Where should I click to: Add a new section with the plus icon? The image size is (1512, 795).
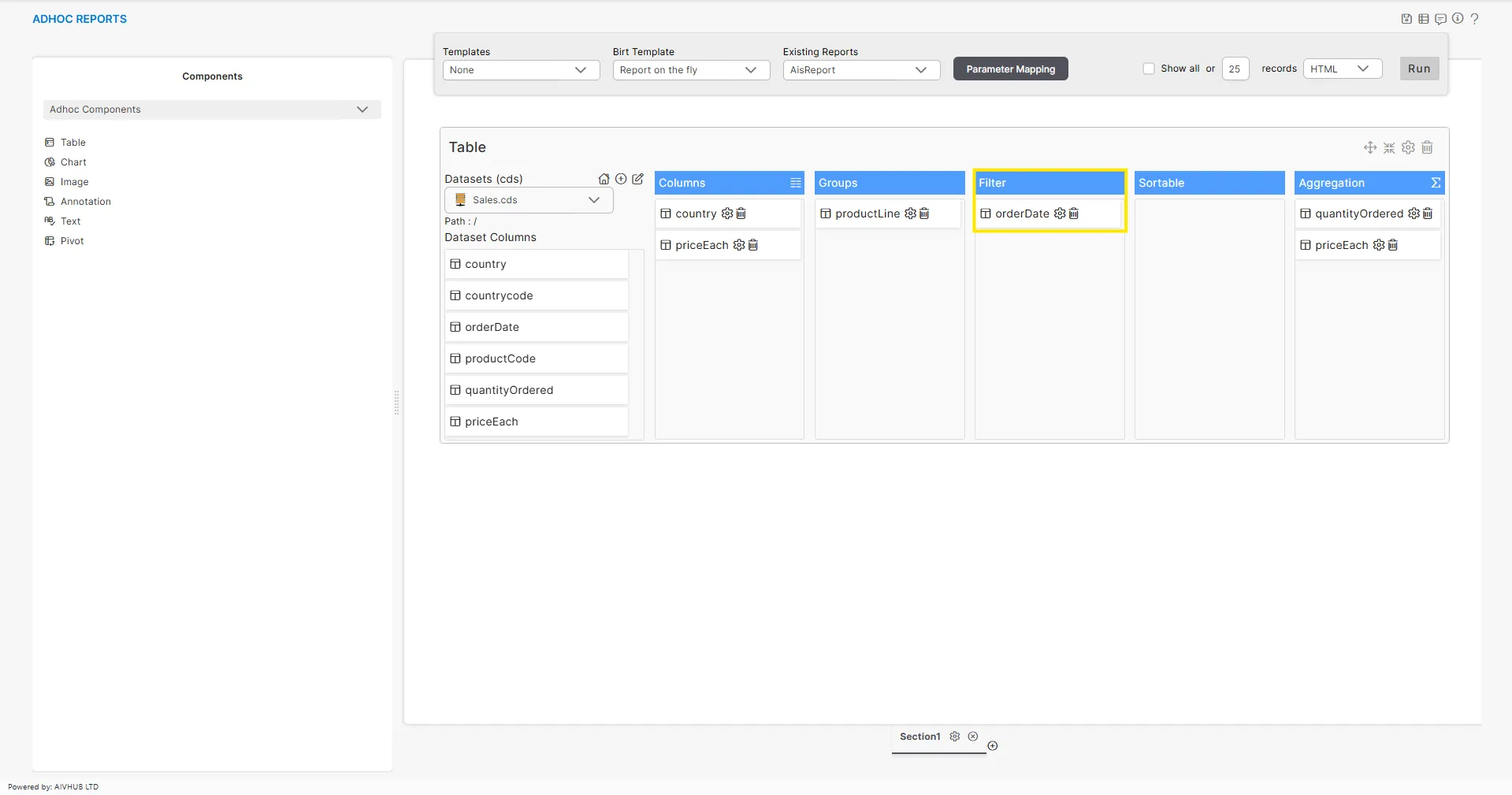[x=993, y=746]
